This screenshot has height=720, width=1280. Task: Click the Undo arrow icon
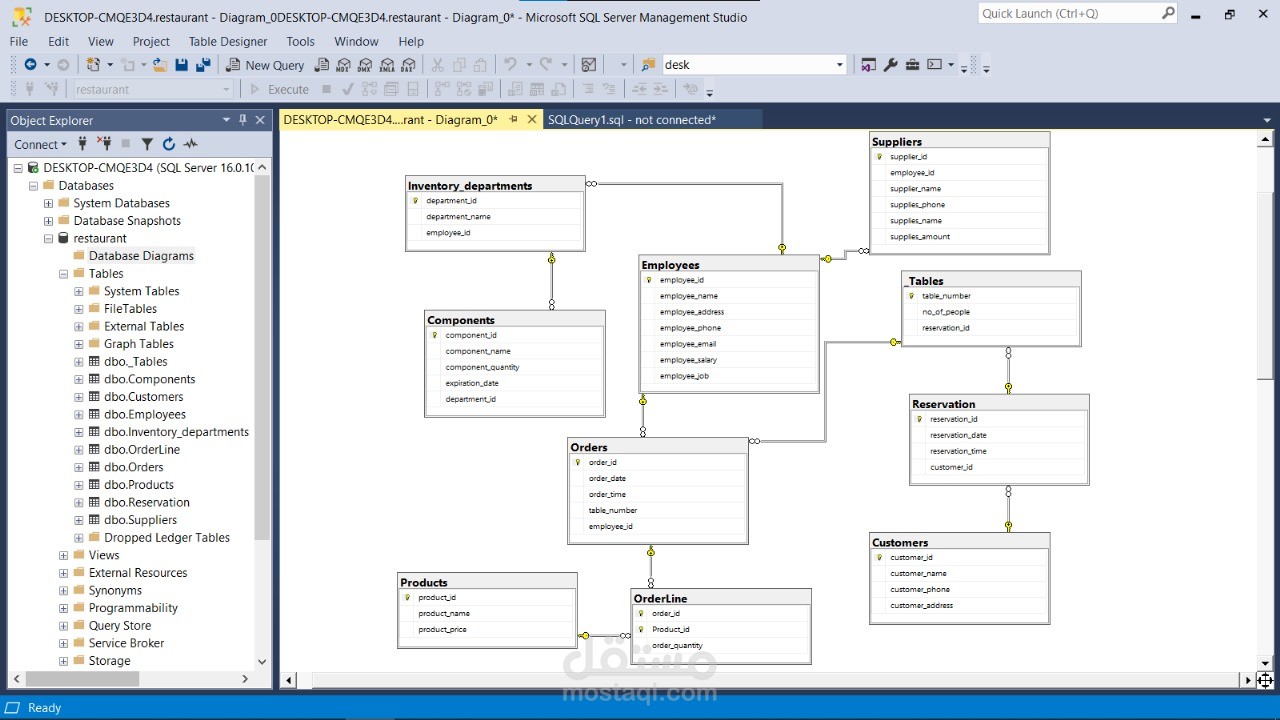(510, 65)
